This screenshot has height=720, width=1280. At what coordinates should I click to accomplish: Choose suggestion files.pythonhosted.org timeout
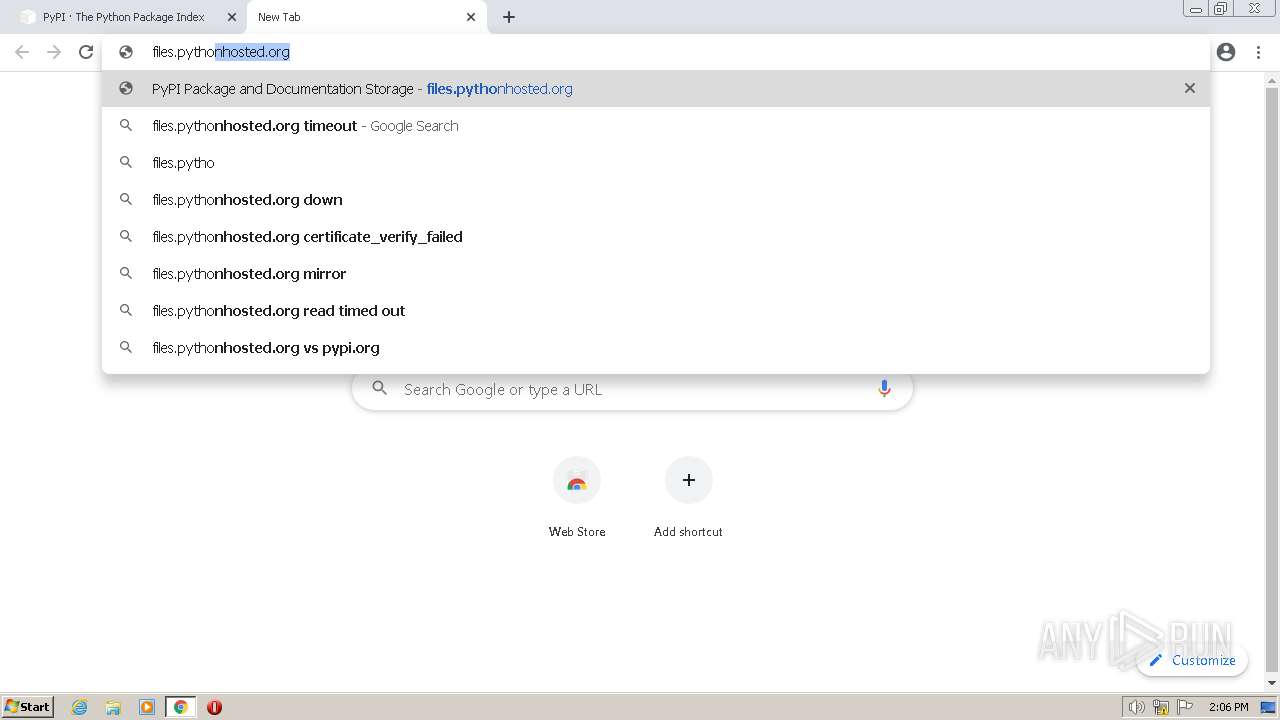(656, 125)
